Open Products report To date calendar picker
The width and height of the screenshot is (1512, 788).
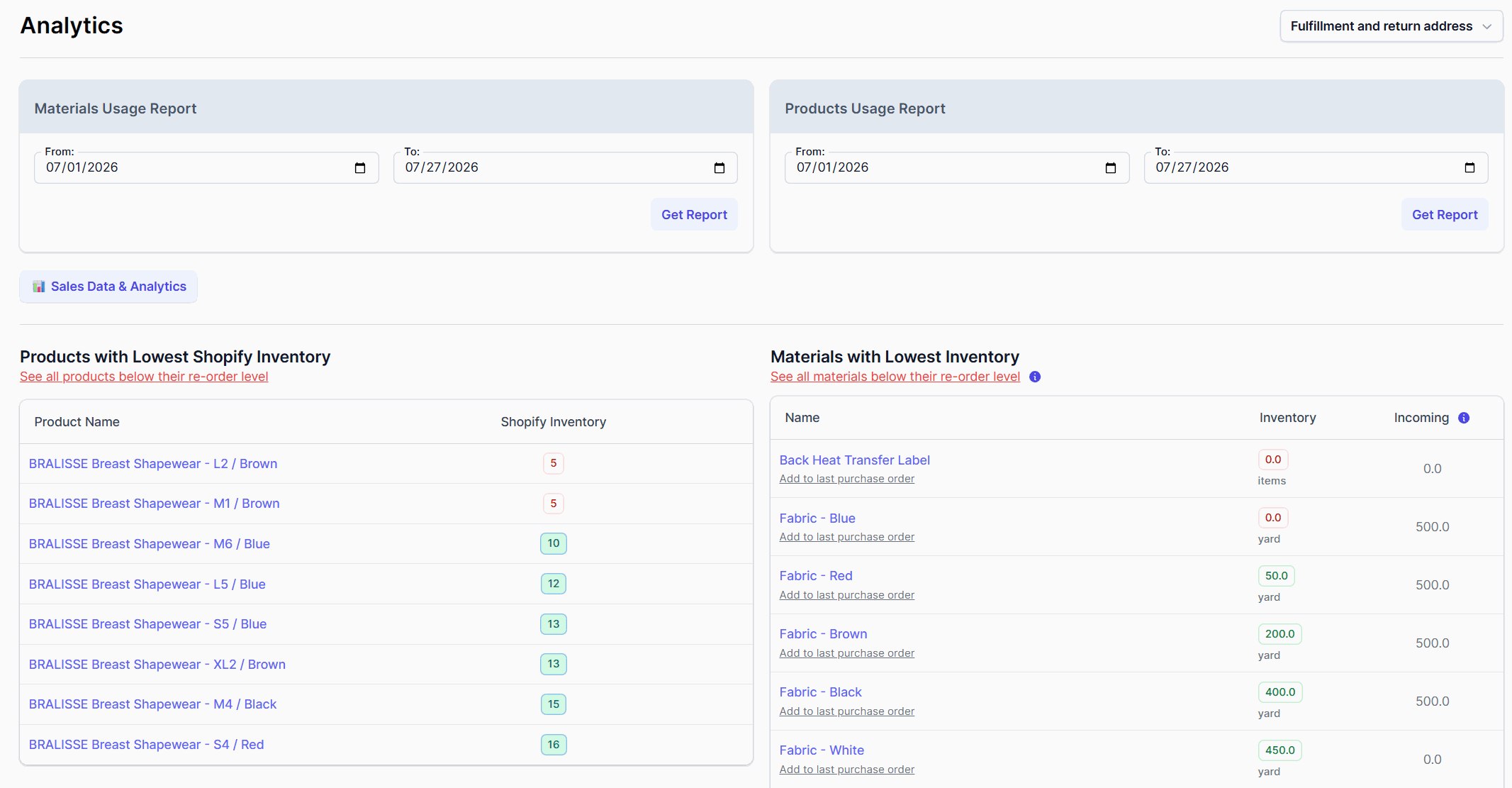[x=1469, y=168]
